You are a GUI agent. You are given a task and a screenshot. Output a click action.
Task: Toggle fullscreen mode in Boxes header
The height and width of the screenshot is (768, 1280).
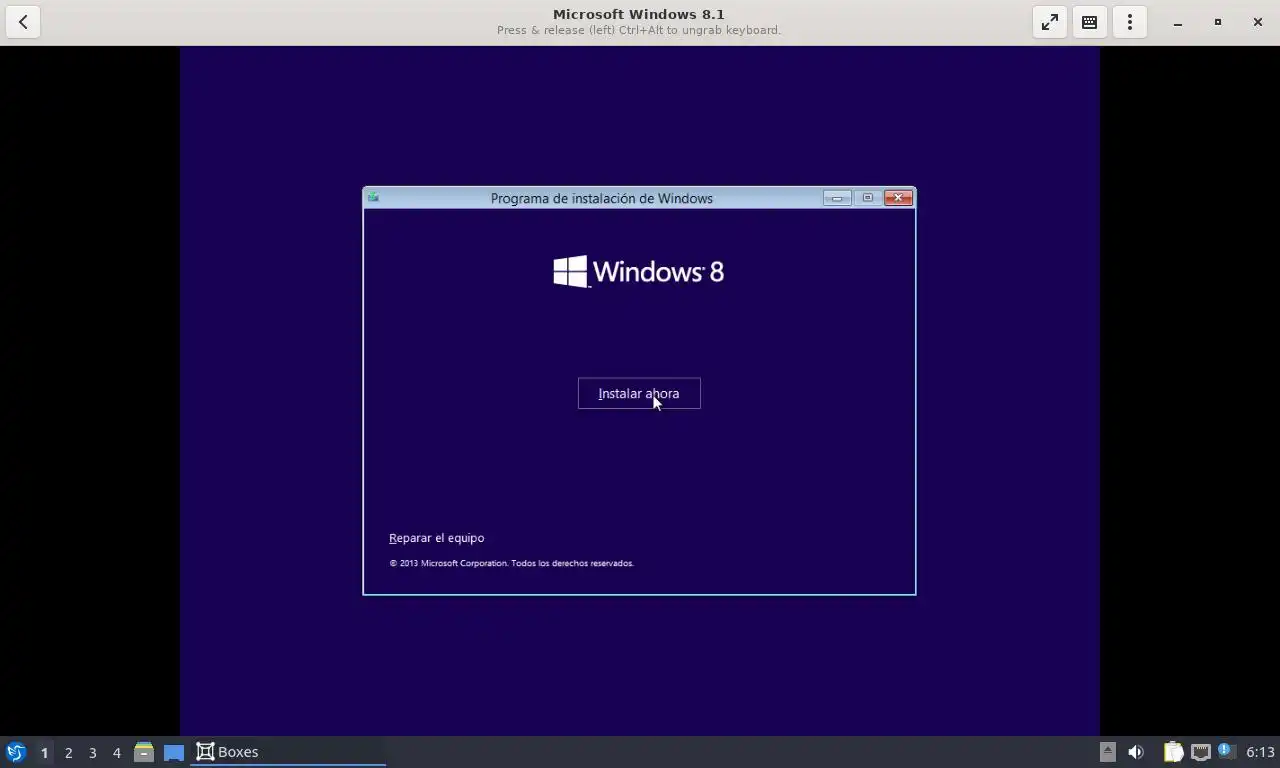(x=1050, y=22)
